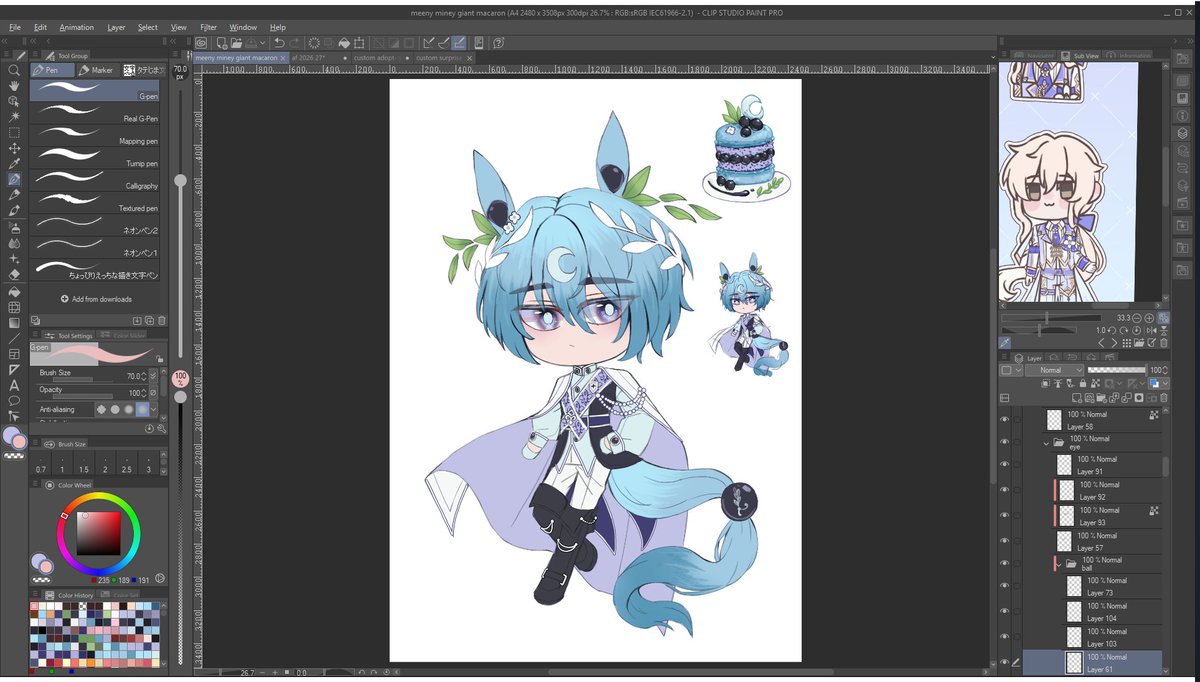This screenshot has width=1200, height=682.
Task: Open the help question-mark icon
Action: point(498,43)
